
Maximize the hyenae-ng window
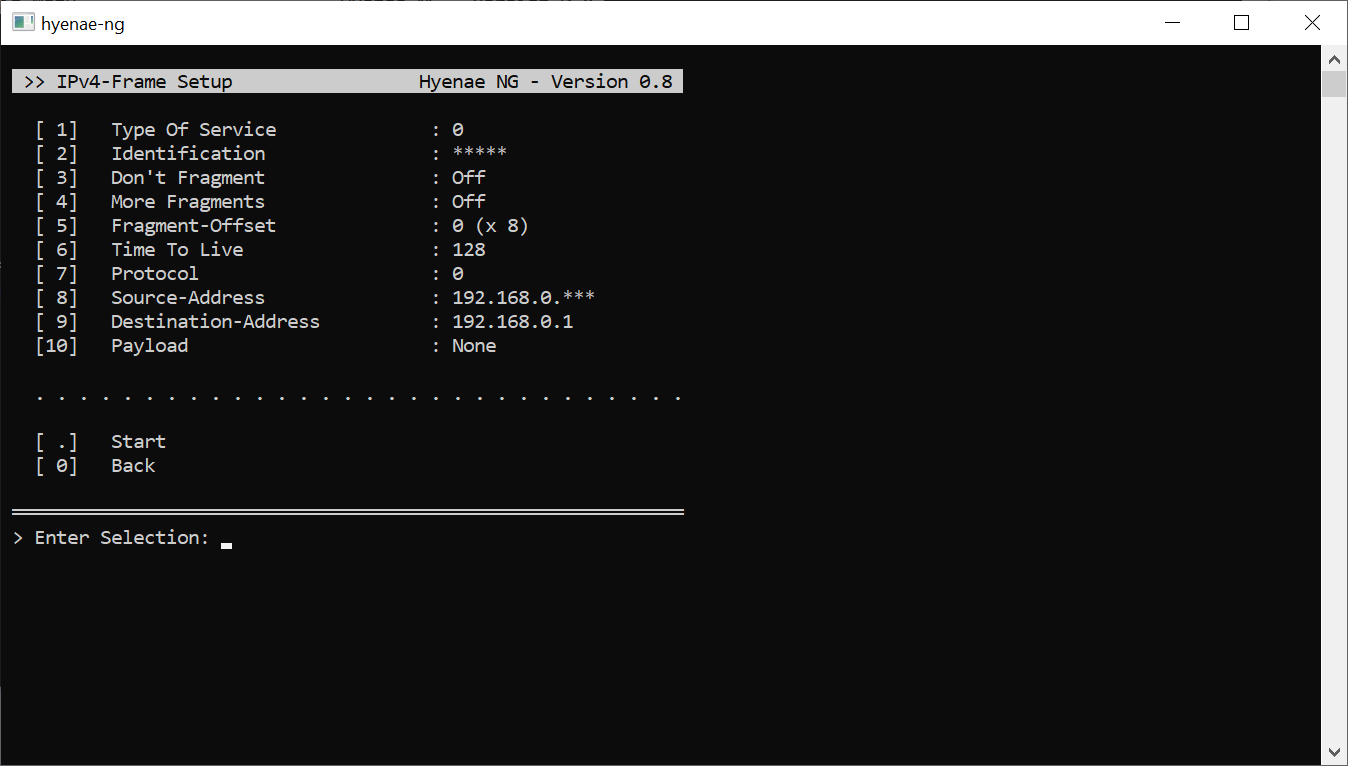1242,23
